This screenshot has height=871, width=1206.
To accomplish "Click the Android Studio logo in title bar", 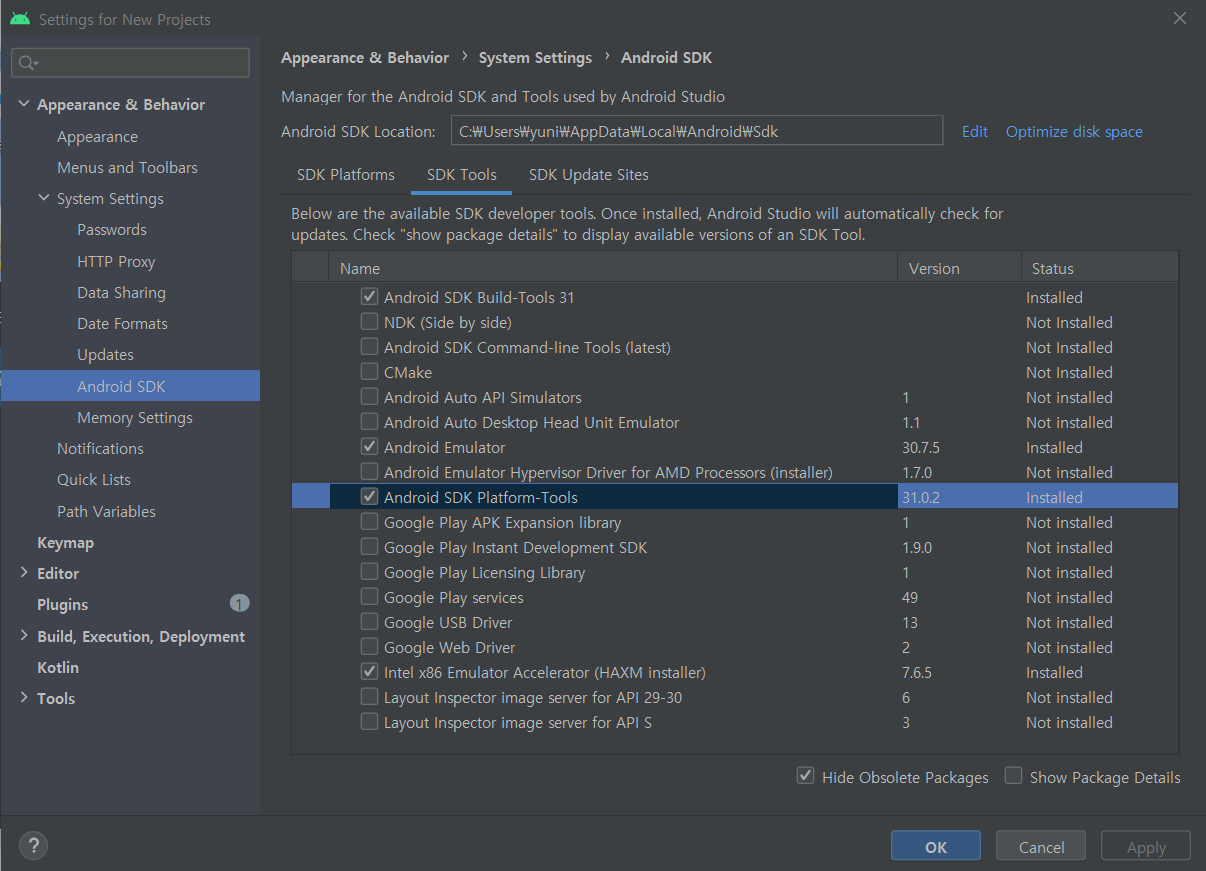I will pyautogui.click(x=20, y=19).
